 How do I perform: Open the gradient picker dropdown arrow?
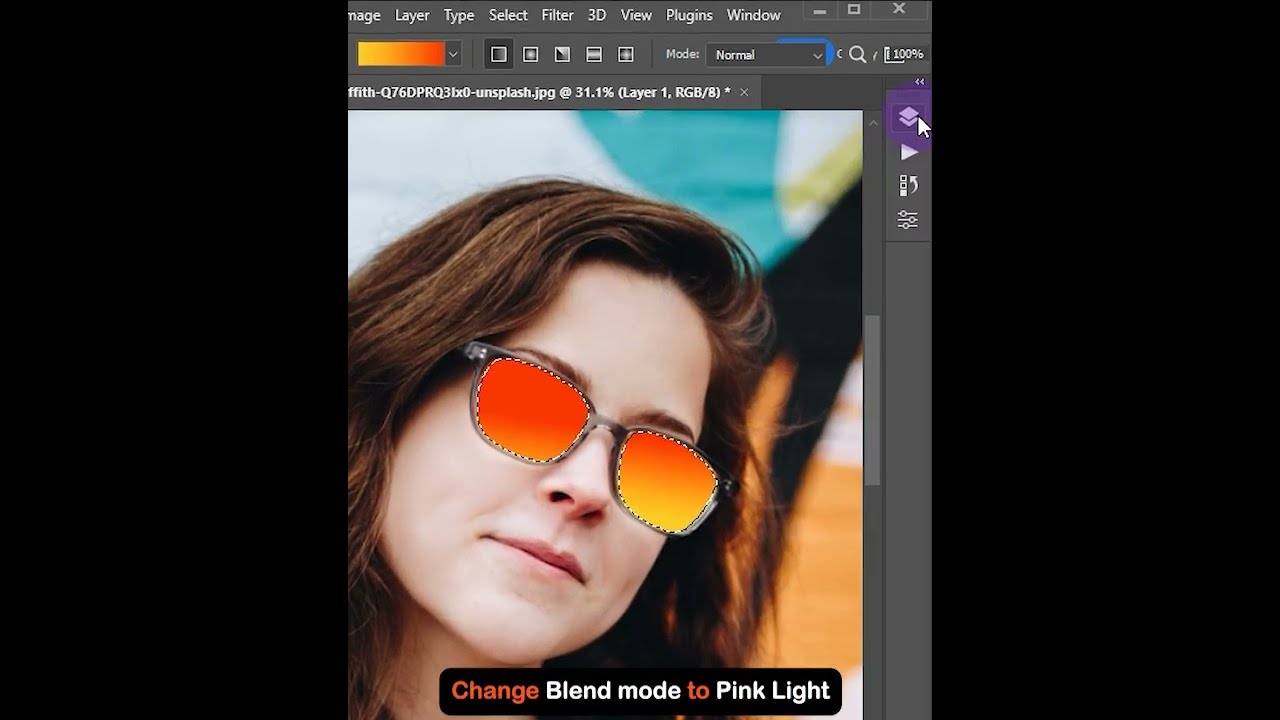click(x=453, y=54)
